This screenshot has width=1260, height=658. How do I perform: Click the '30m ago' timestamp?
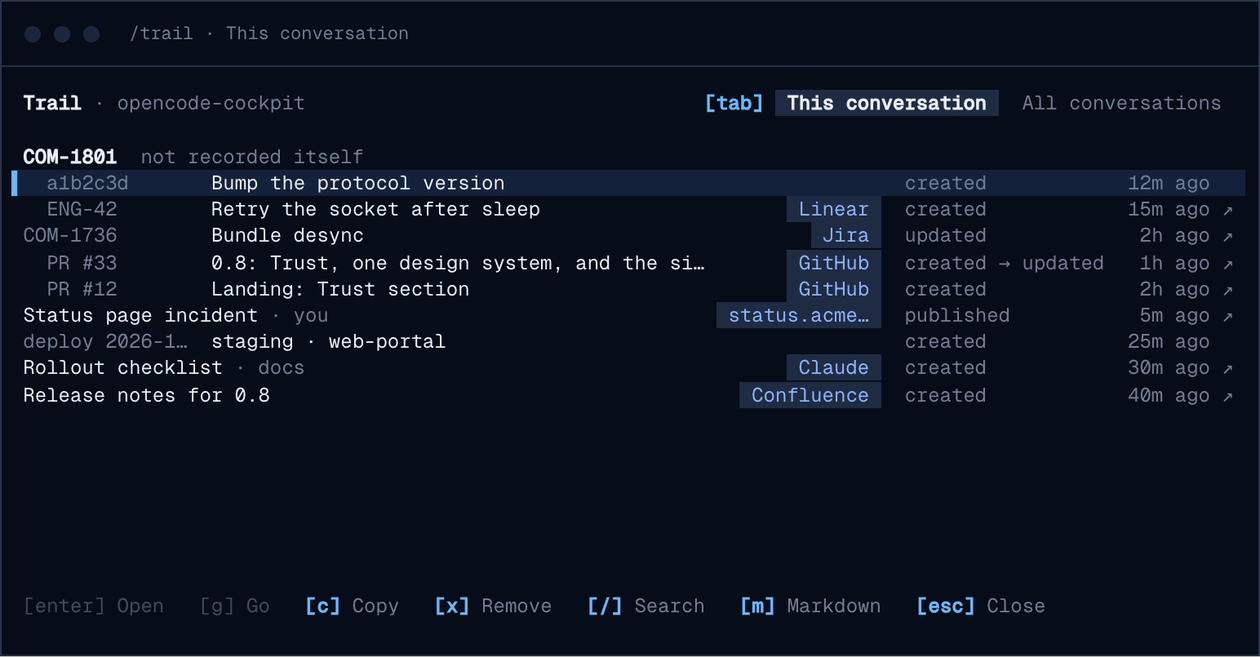point(1169,368)
